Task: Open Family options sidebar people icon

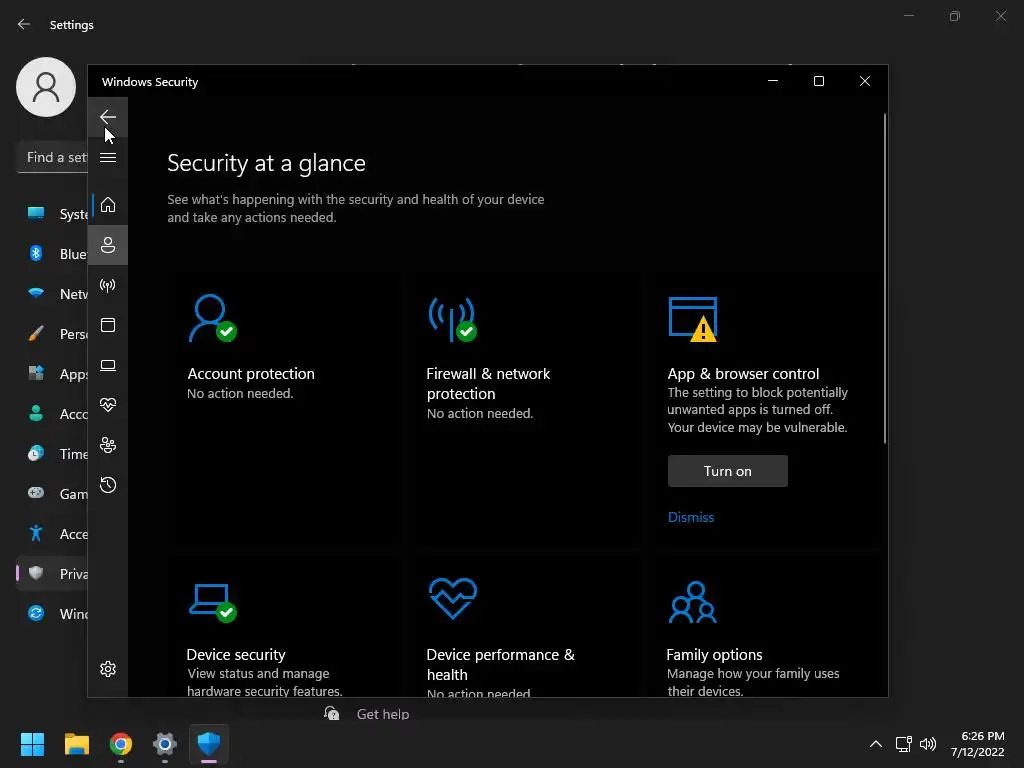Action: point(108,445)
